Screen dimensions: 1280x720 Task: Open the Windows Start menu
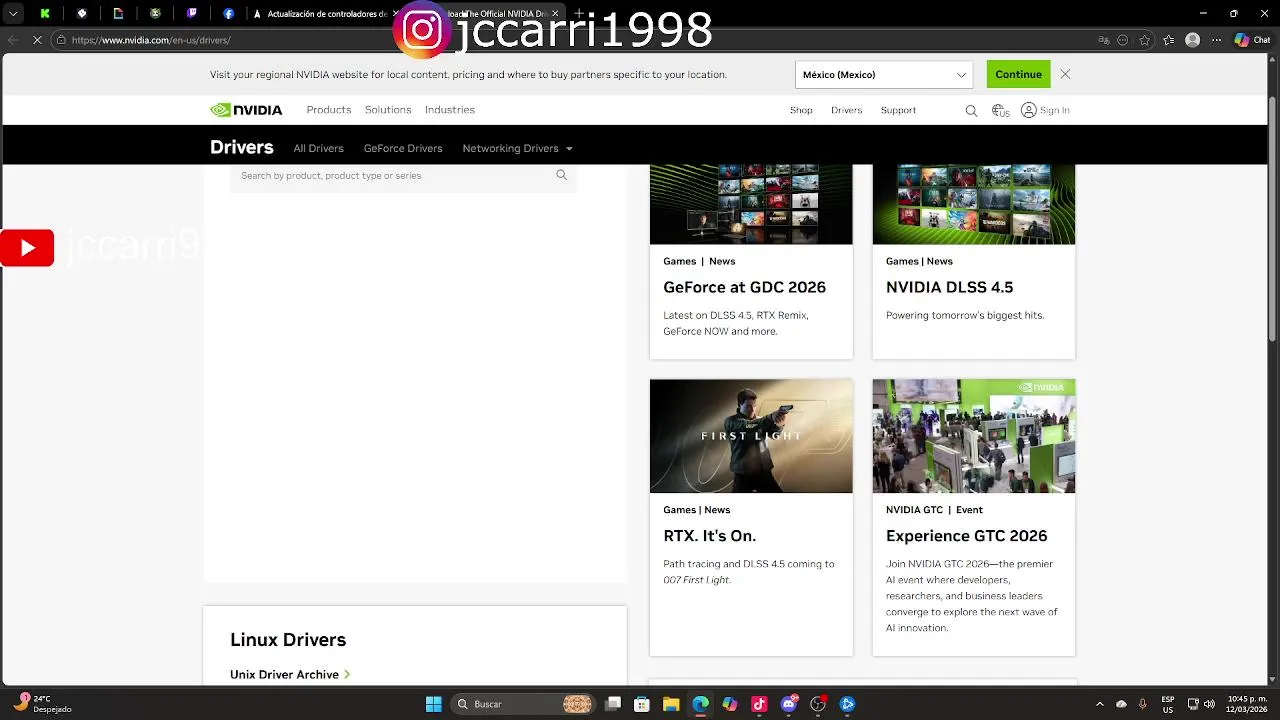point(434,704)
